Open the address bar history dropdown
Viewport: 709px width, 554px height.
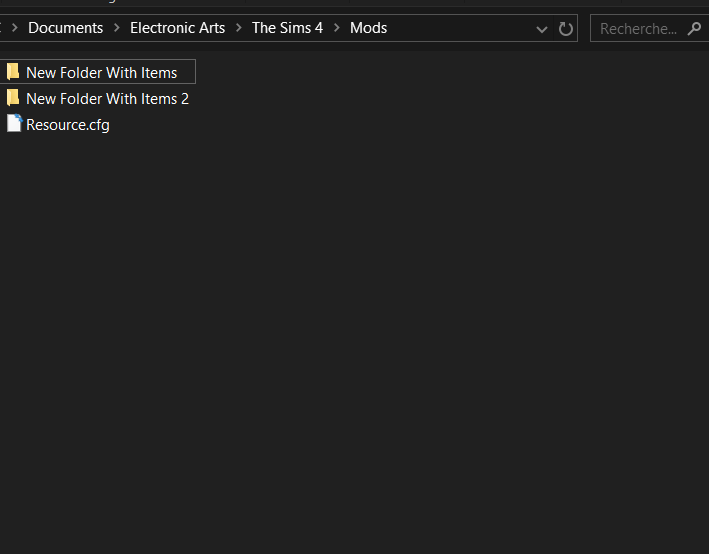[x=542, y=30]
